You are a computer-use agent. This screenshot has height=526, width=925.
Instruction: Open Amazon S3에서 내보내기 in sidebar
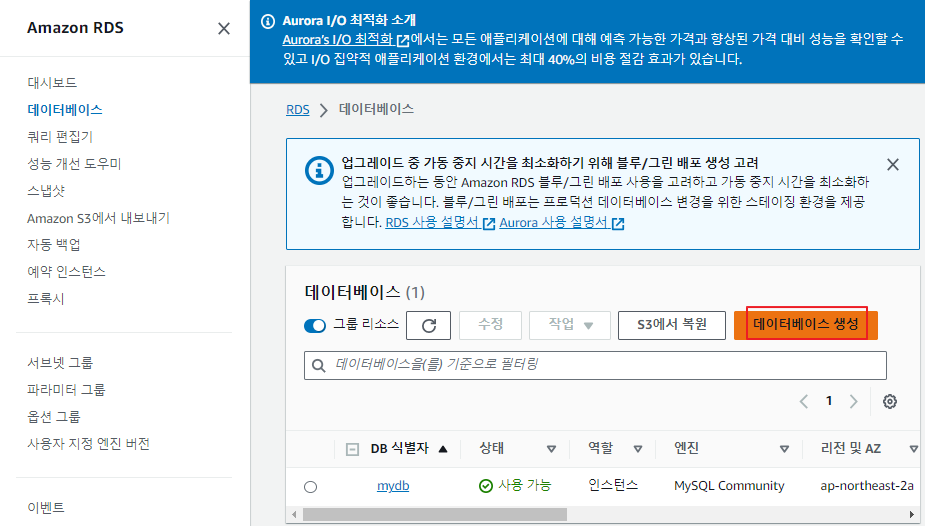coord(99,218)
